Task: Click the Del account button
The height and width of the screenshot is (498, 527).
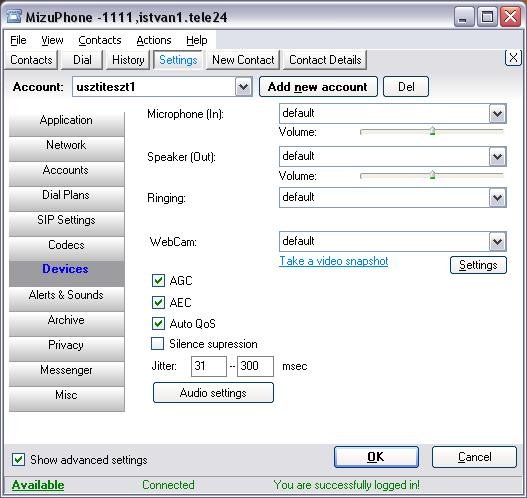Action: (x=406, y=87)
